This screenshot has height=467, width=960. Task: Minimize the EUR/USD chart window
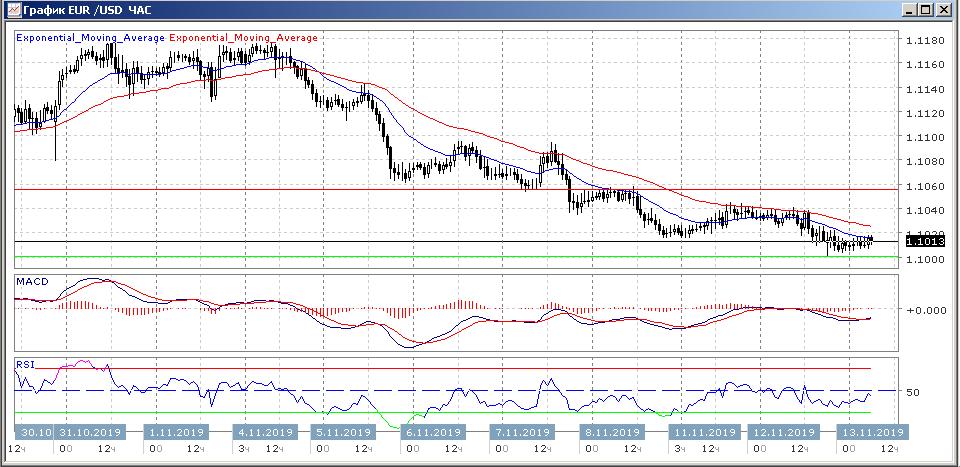[908, 10]
